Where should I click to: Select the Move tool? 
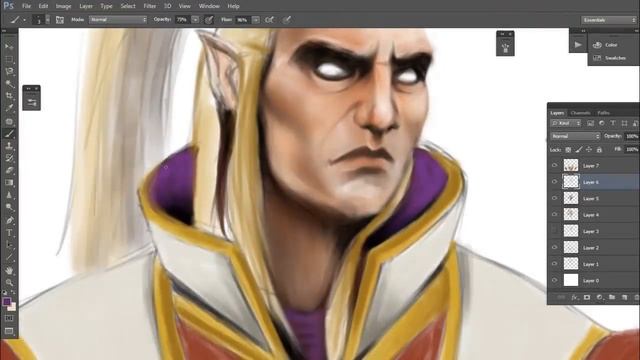coord(9,47)
